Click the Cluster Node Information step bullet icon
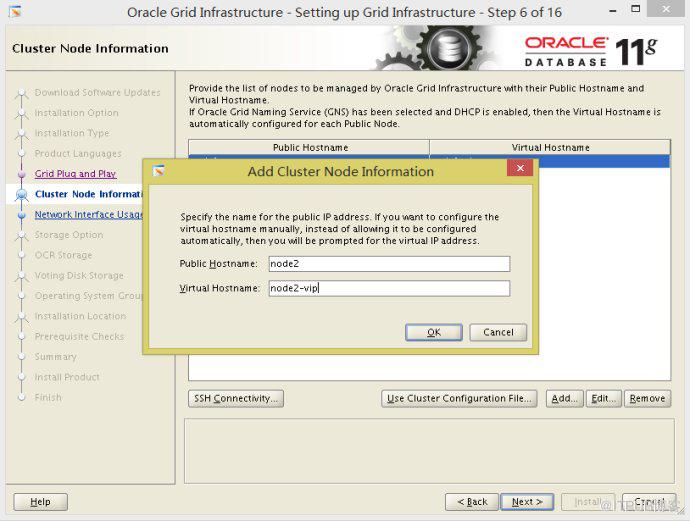Screen dimensions: 690x521 tap(21, 194)
